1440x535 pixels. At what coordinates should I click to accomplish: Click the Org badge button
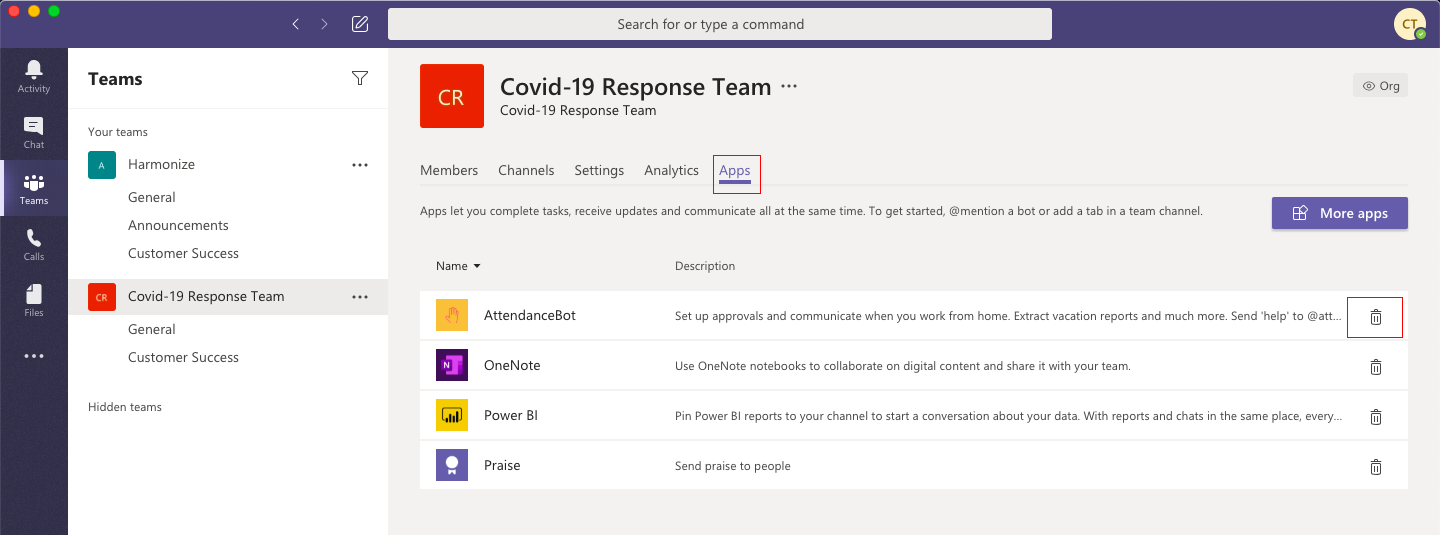point(1380,86)
